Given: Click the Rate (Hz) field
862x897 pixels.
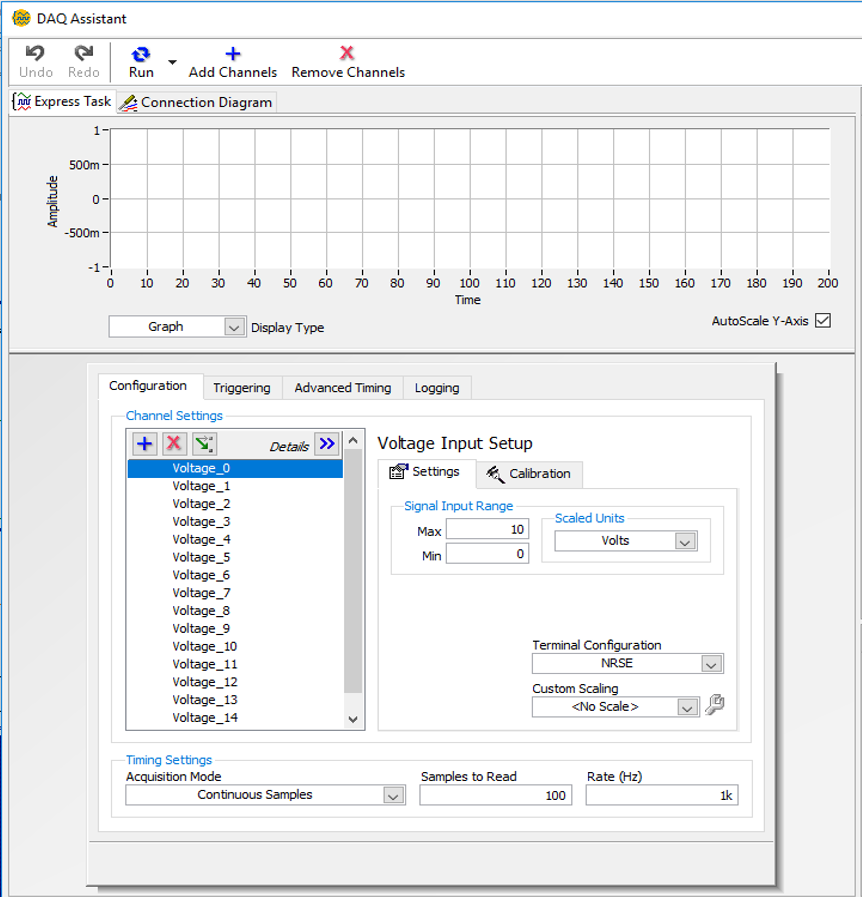Looking at the screenshot, I should [x=662, y=795].
